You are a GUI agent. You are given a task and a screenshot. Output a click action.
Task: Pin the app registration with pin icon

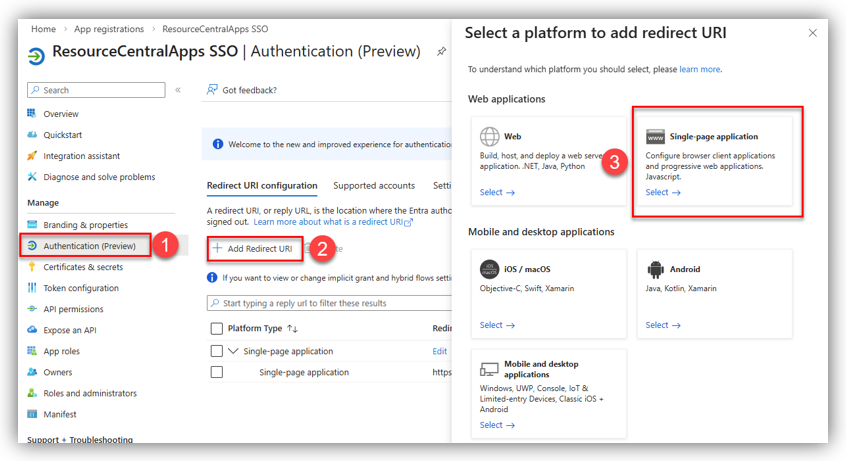click(442, 51)
